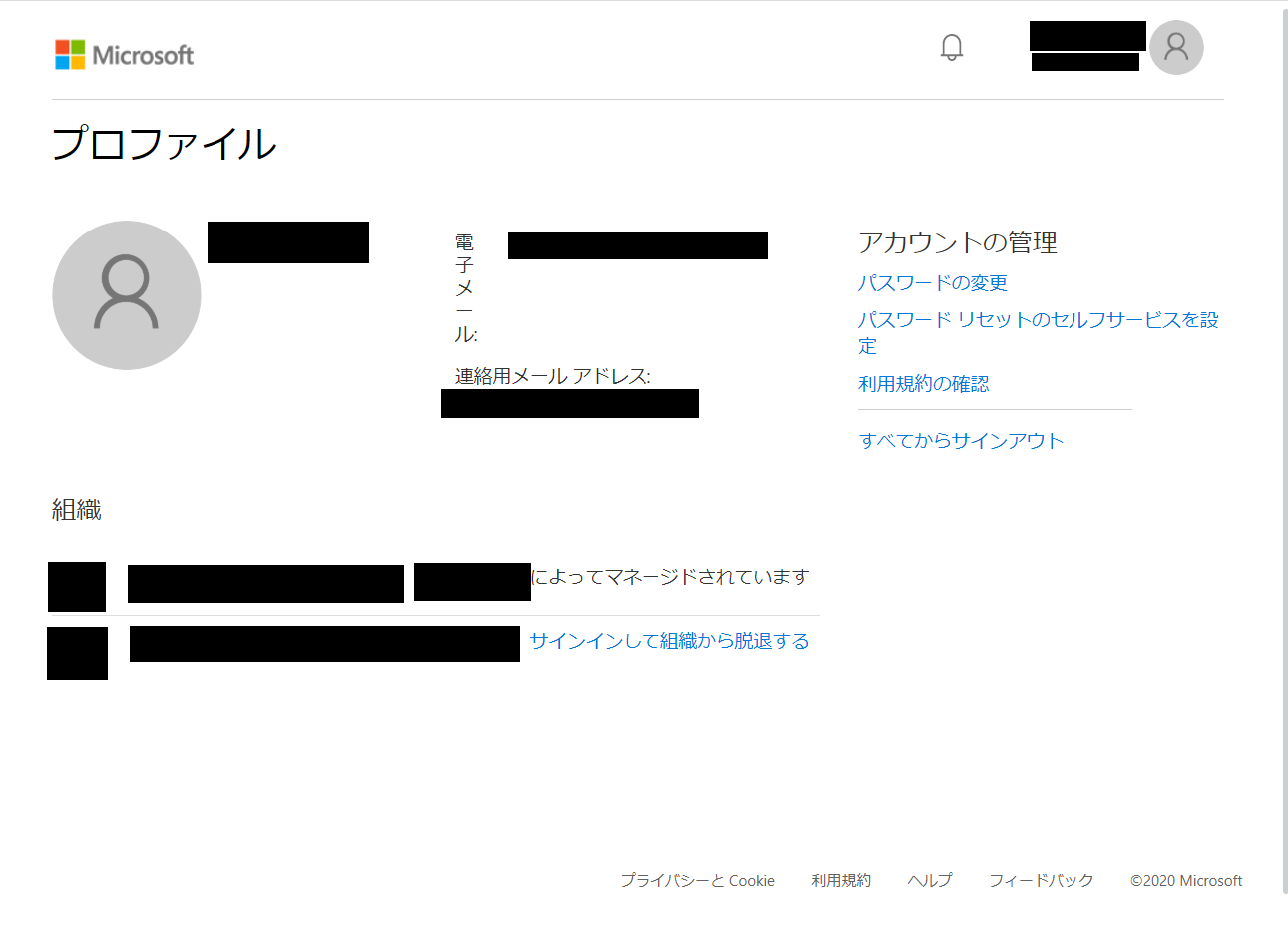Open the パスワードの変更 link
This screenshot has height=926, width=1288.
pos(933,283)
